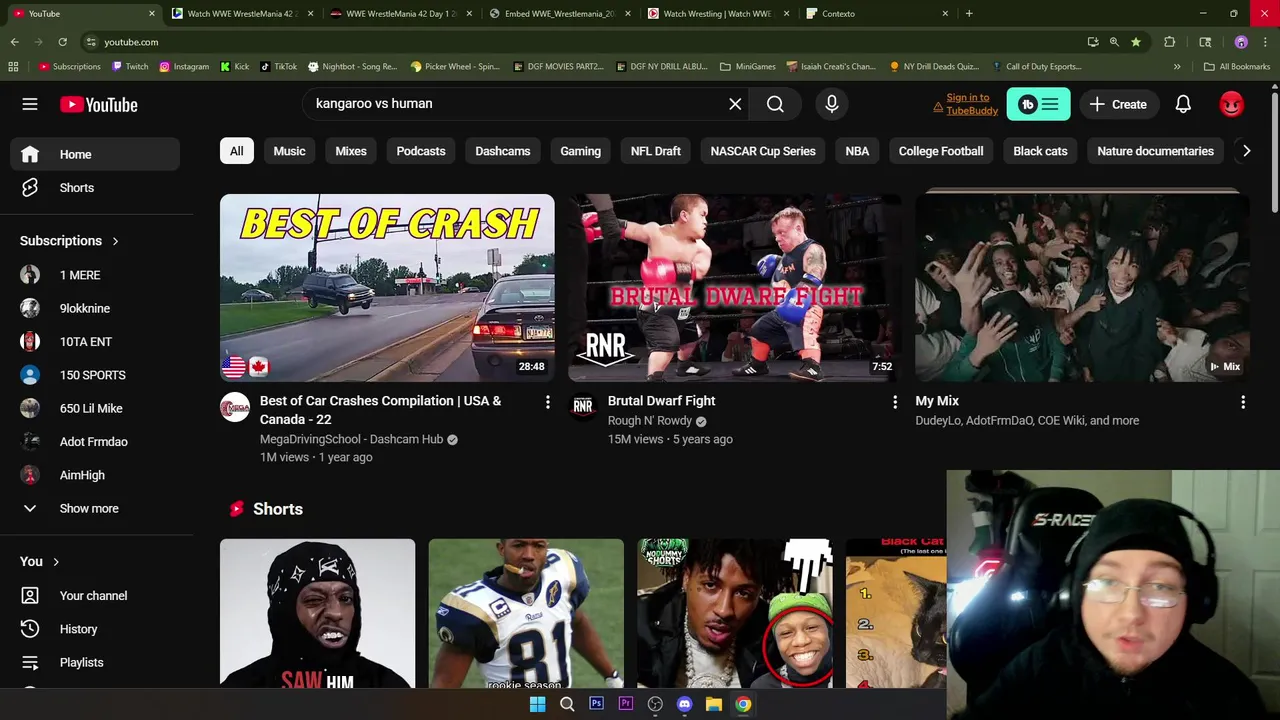Open a new browser tab
The width and height of the screenshot is (1280, 720).
pos(969,13)
